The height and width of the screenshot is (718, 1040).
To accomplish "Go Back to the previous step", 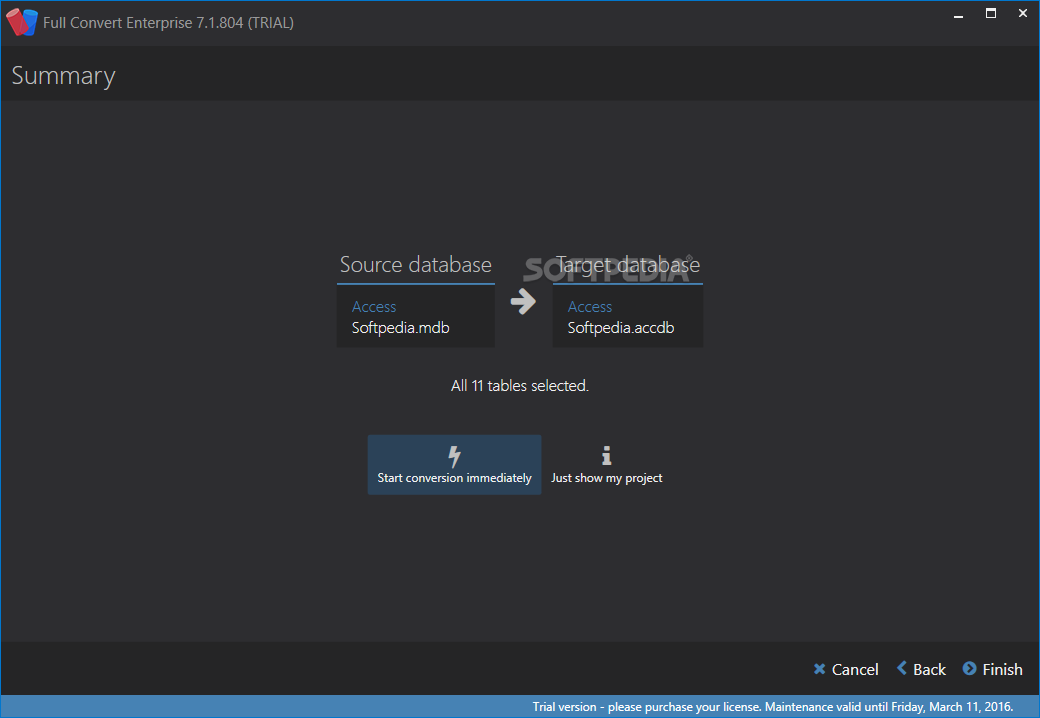I will (x=921, y=670).
